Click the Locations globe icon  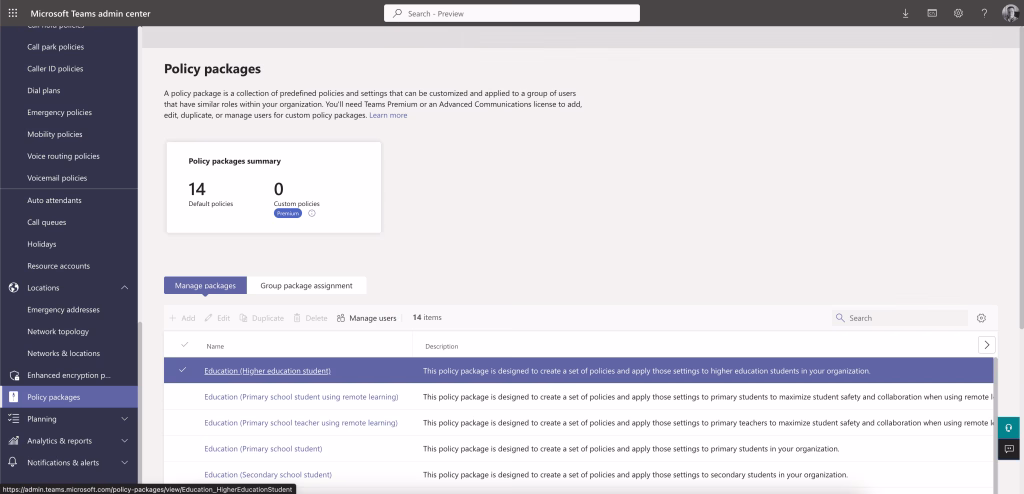13,288
